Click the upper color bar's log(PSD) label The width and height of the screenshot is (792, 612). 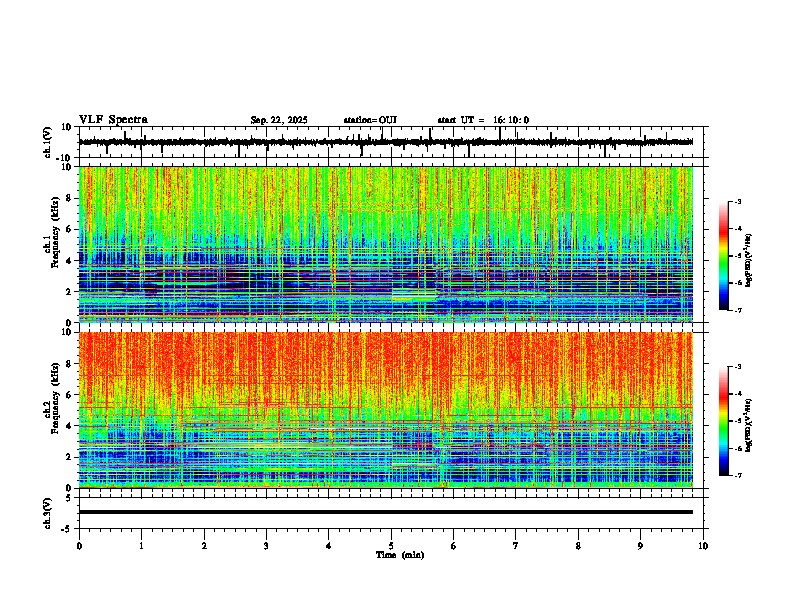pos(749,260)
